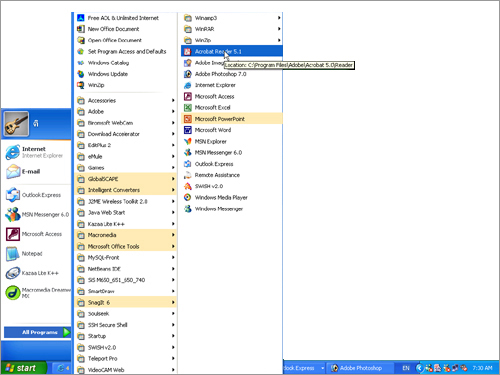Expand the Winamp3 submenu arrow

click(x=279, y=18)
